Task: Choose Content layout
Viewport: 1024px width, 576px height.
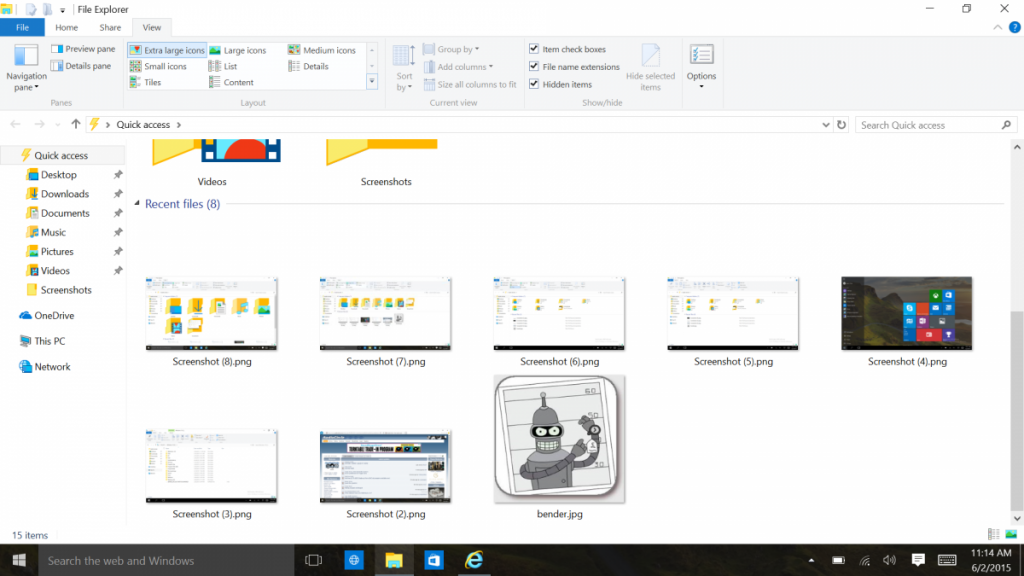Action: pos(231,82)
